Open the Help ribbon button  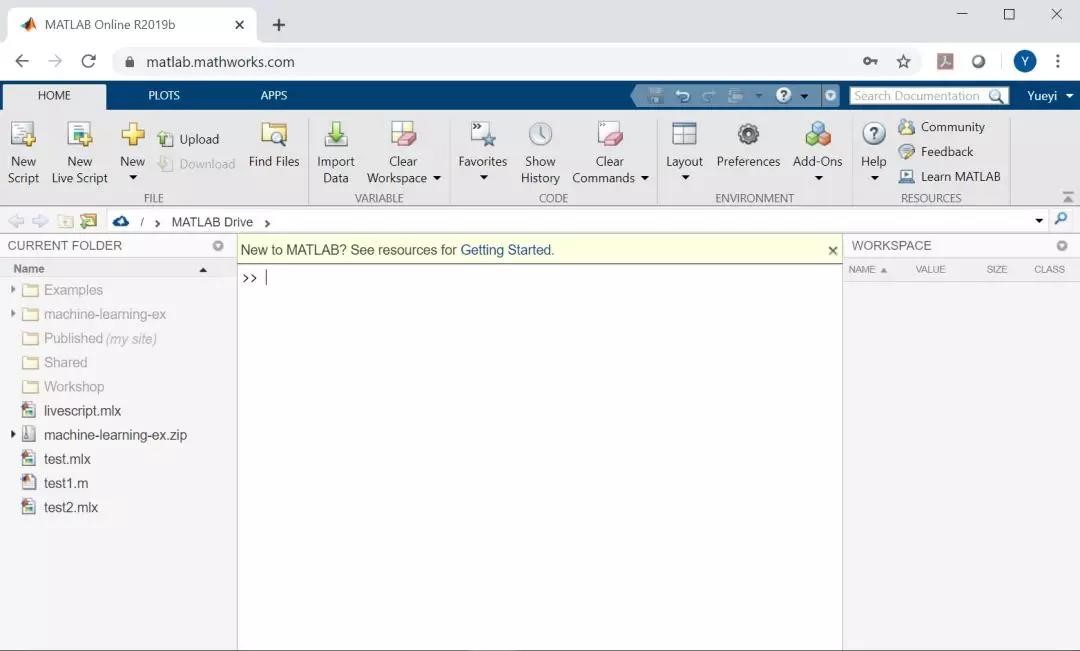point(873,153)
